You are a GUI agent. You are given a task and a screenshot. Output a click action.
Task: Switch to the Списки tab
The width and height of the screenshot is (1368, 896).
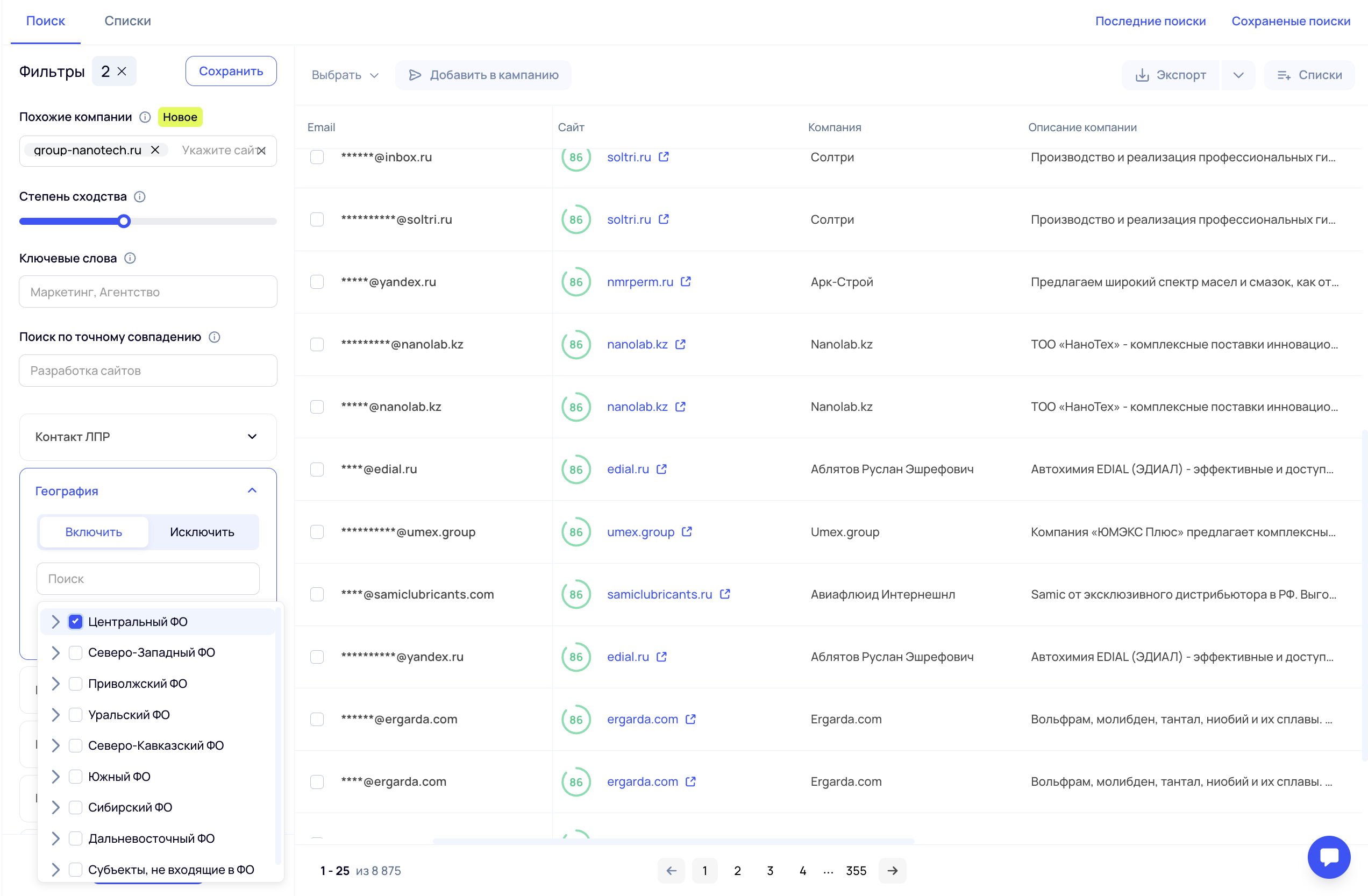(127, 22)
